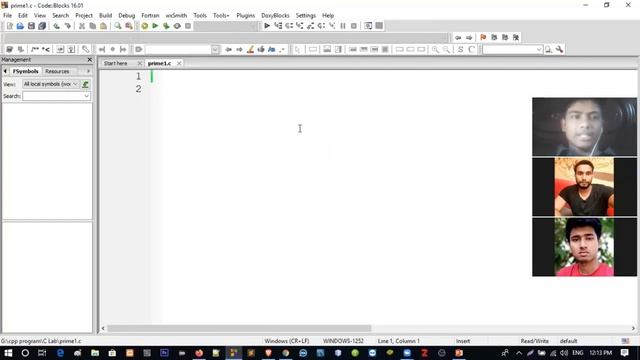Screen dimensions: 640x360
Task: Redo the last undone edit
Action: click(x=68, y=26)
